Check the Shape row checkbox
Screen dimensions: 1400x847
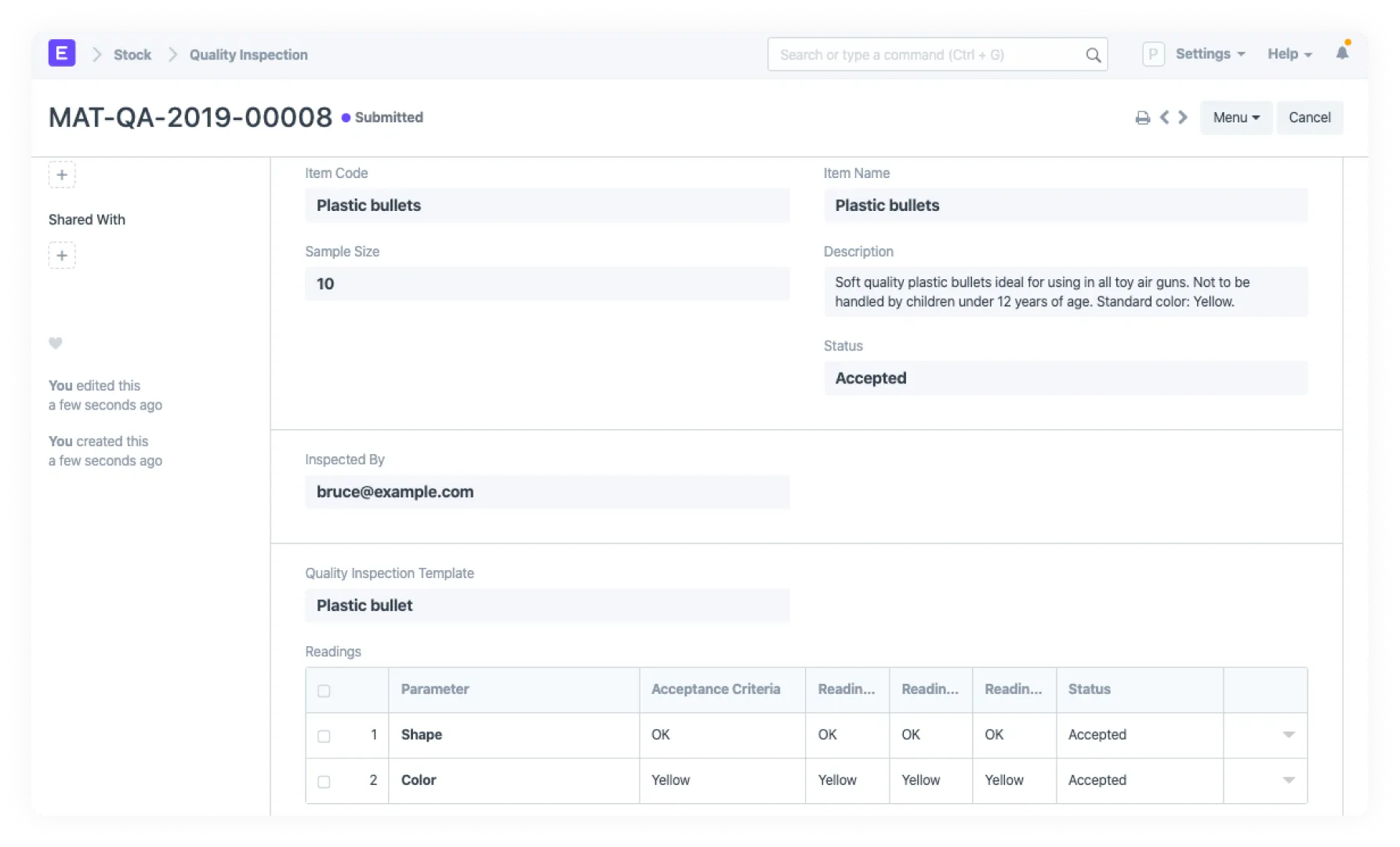click(324, 736)
